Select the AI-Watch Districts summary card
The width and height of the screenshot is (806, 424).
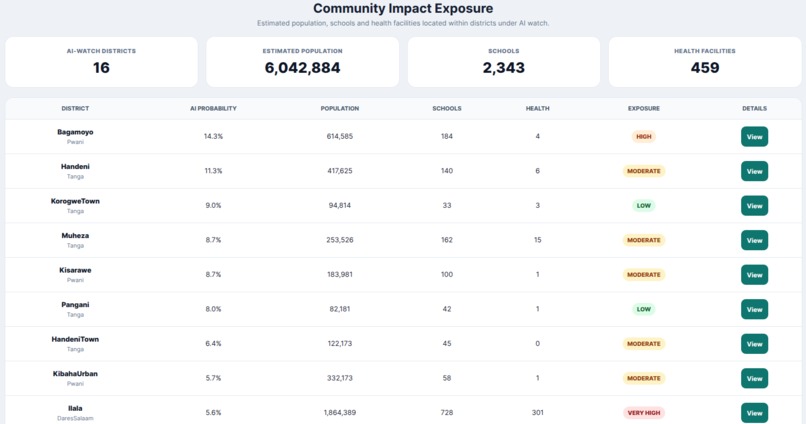click(x=101, y=62)
